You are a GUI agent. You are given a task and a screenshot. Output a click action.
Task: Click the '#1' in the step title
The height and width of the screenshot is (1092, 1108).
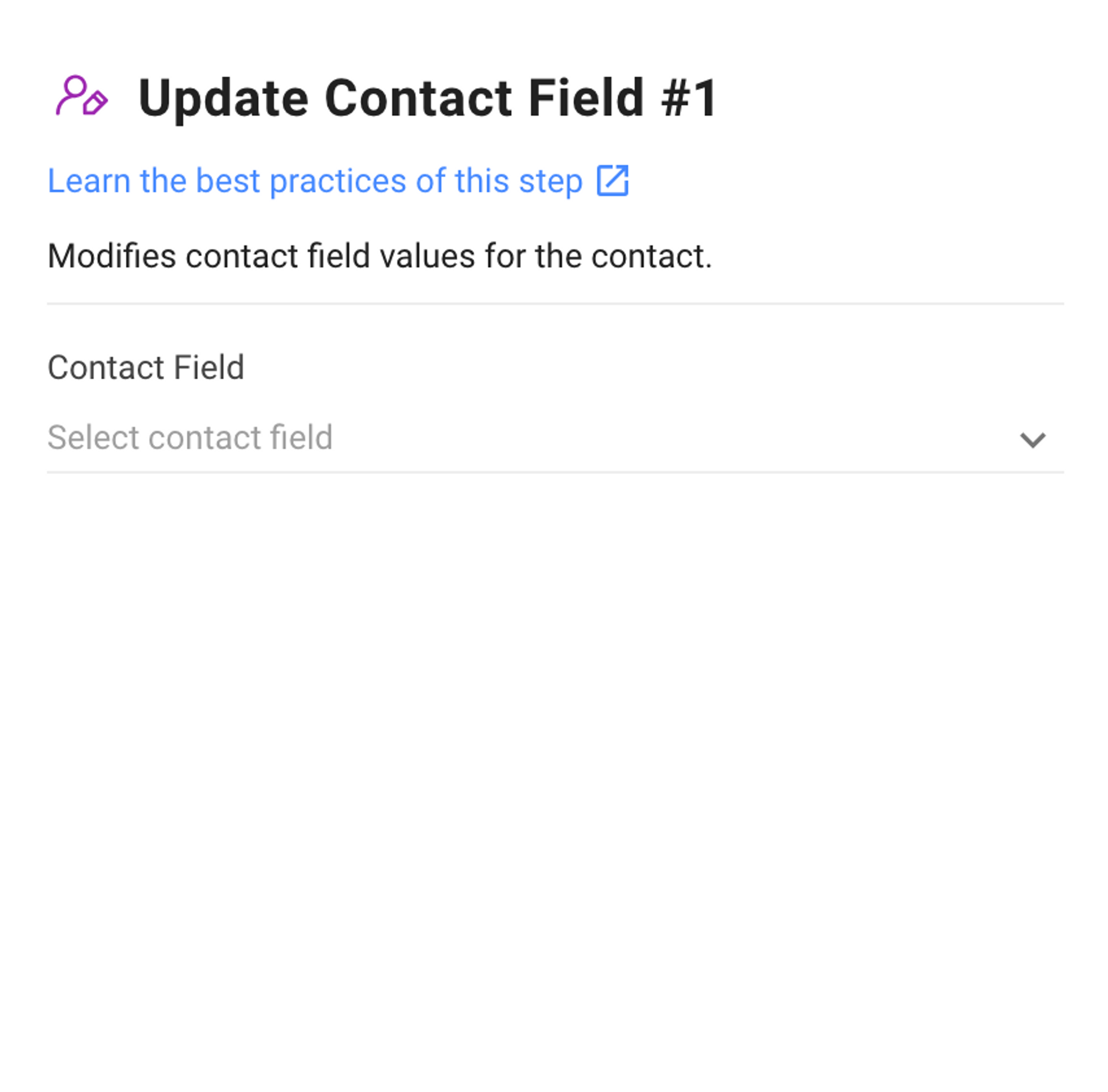pyautogui.click(x=688, y=99)
